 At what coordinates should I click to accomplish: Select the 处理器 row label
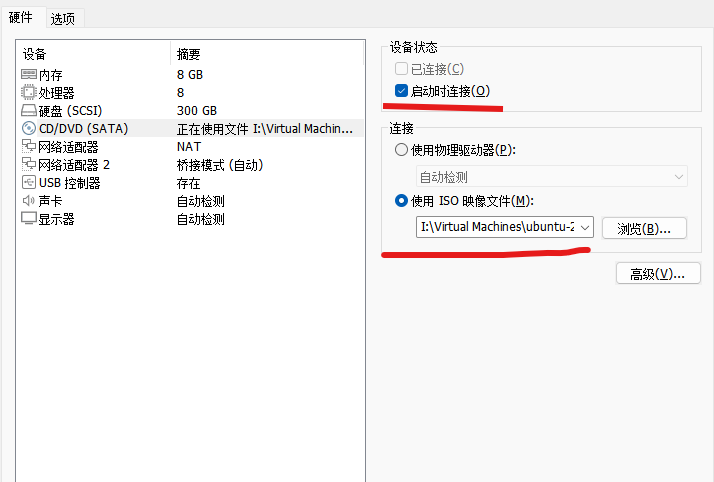pos(56,93)
